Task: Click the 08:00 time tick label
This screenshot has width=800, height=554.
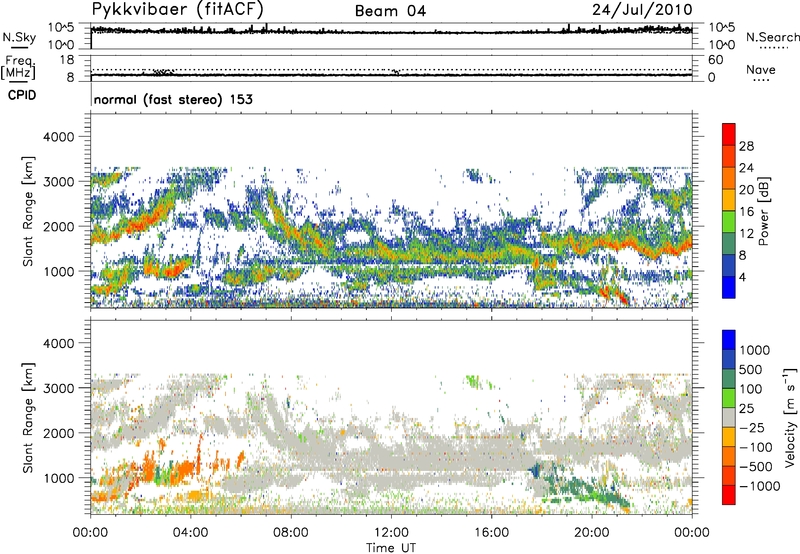Action: pos(291,533)
